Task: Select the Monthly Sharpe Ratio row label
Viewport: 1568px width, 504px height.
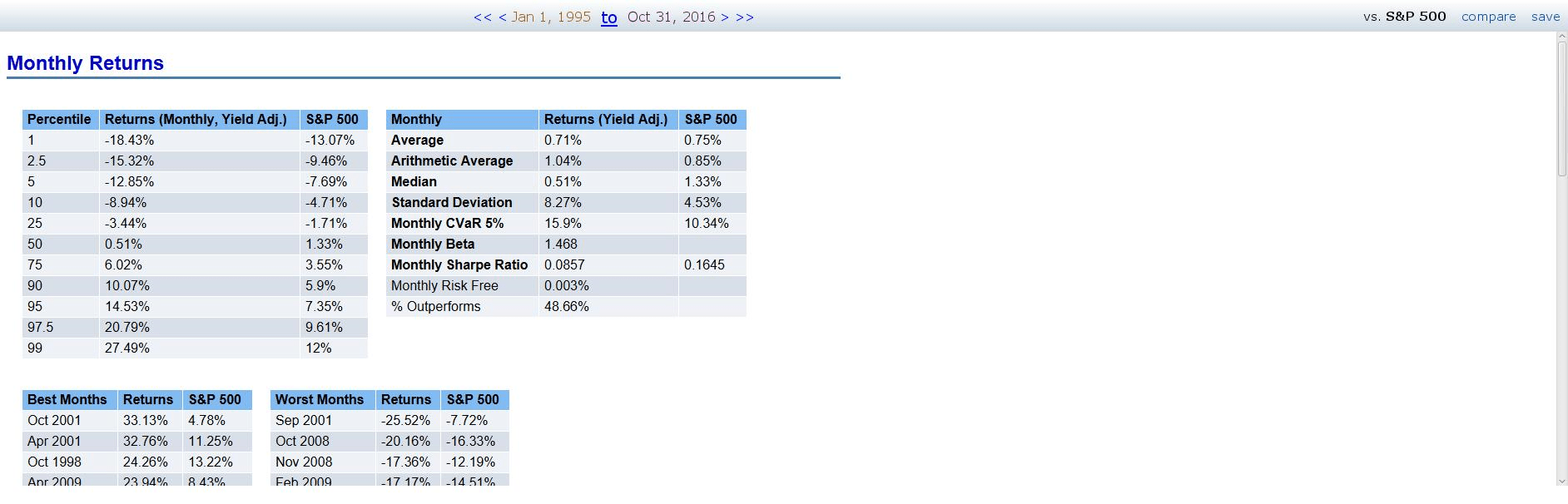Action: pyautogui.click(x=459, y=264)
